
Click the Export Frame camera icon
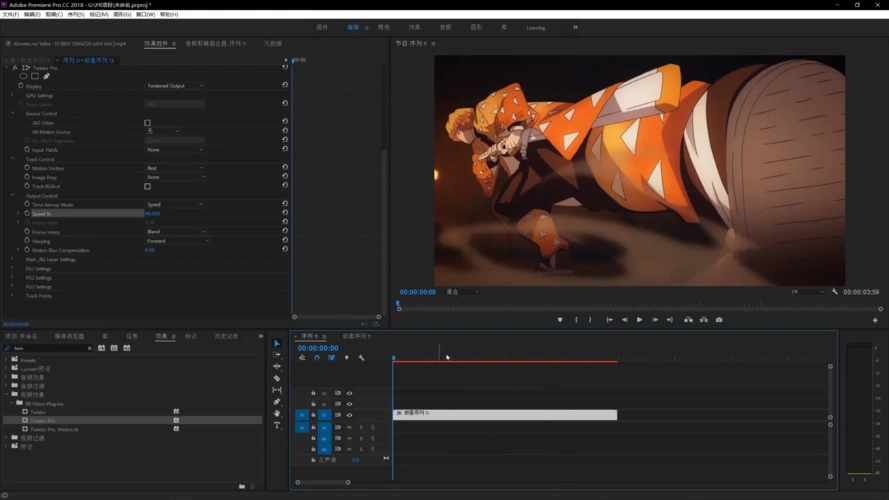pyautogui.click(x=719, y=320)
